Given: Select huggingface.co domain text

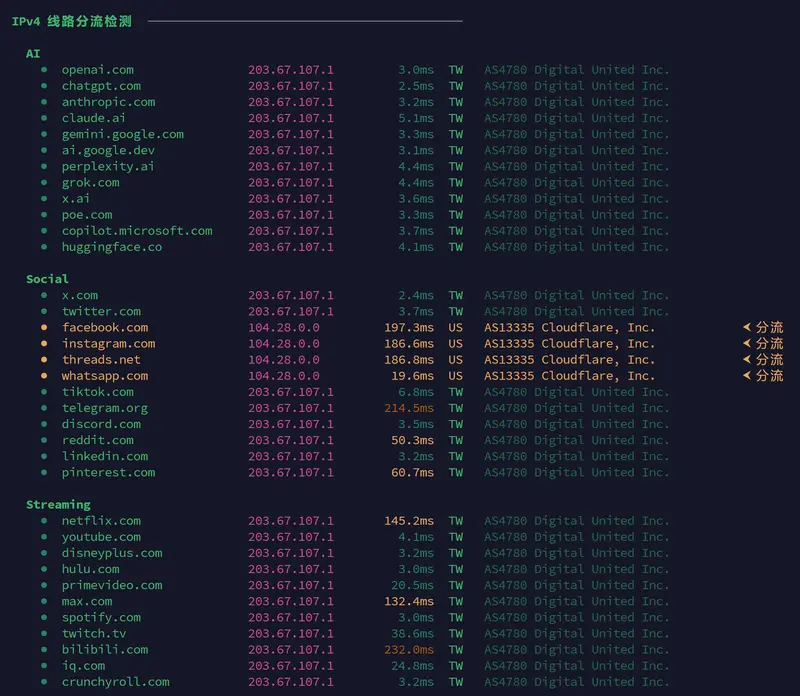Looking at the screenshot, I should (112, 247).
